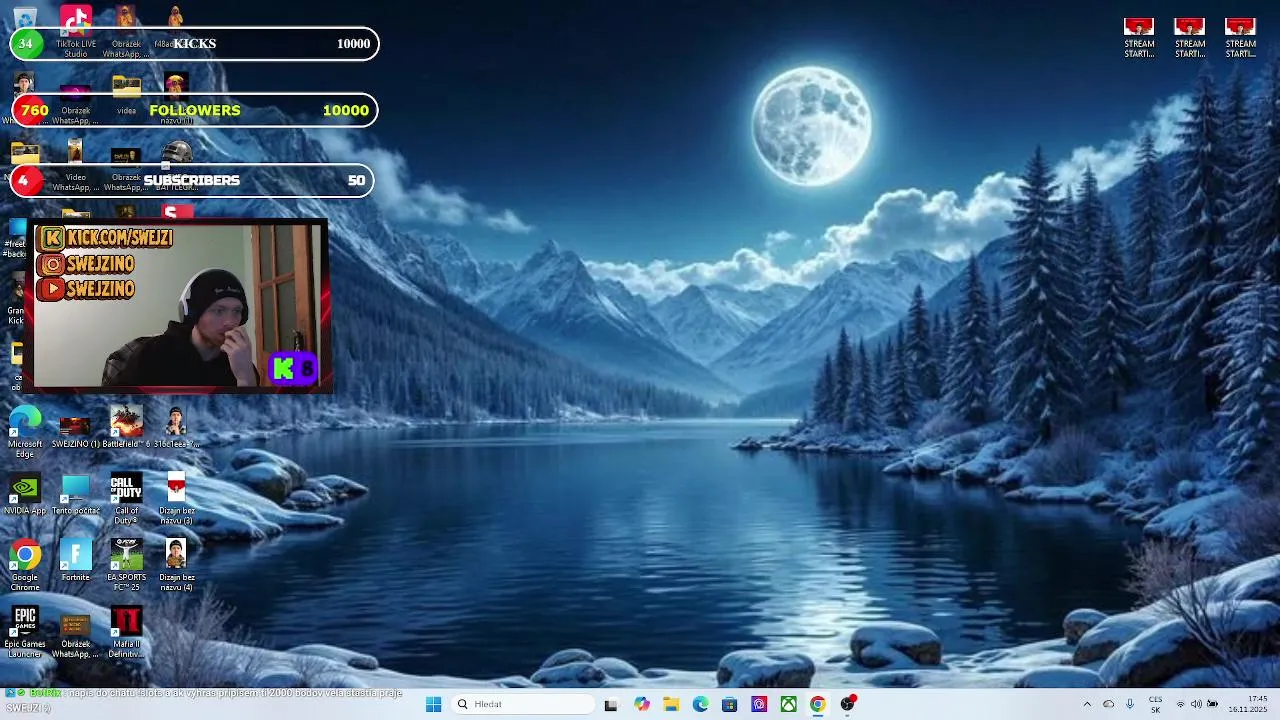Open the OneDrive cloud tray icon

tap(1108, 704)
